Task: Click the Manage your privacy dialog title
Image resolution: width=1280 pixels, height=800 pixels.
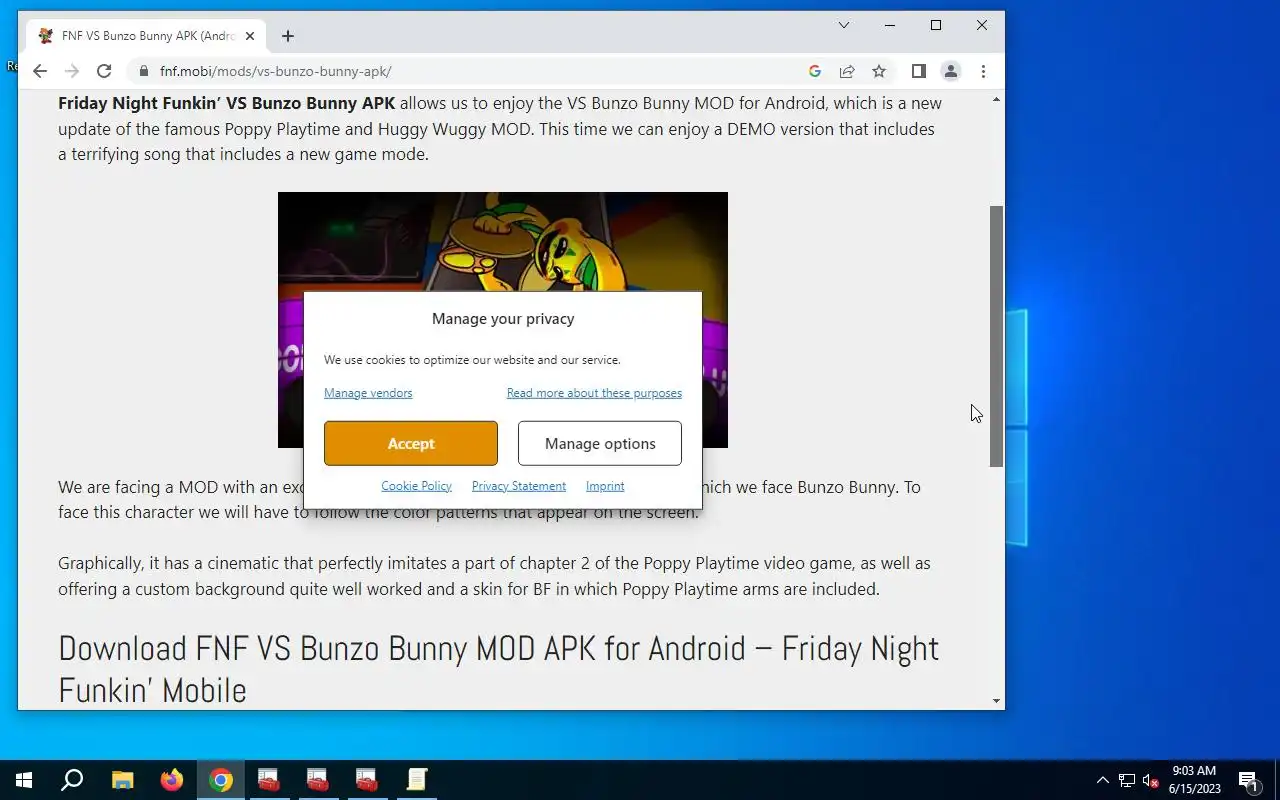Action: 503,319
